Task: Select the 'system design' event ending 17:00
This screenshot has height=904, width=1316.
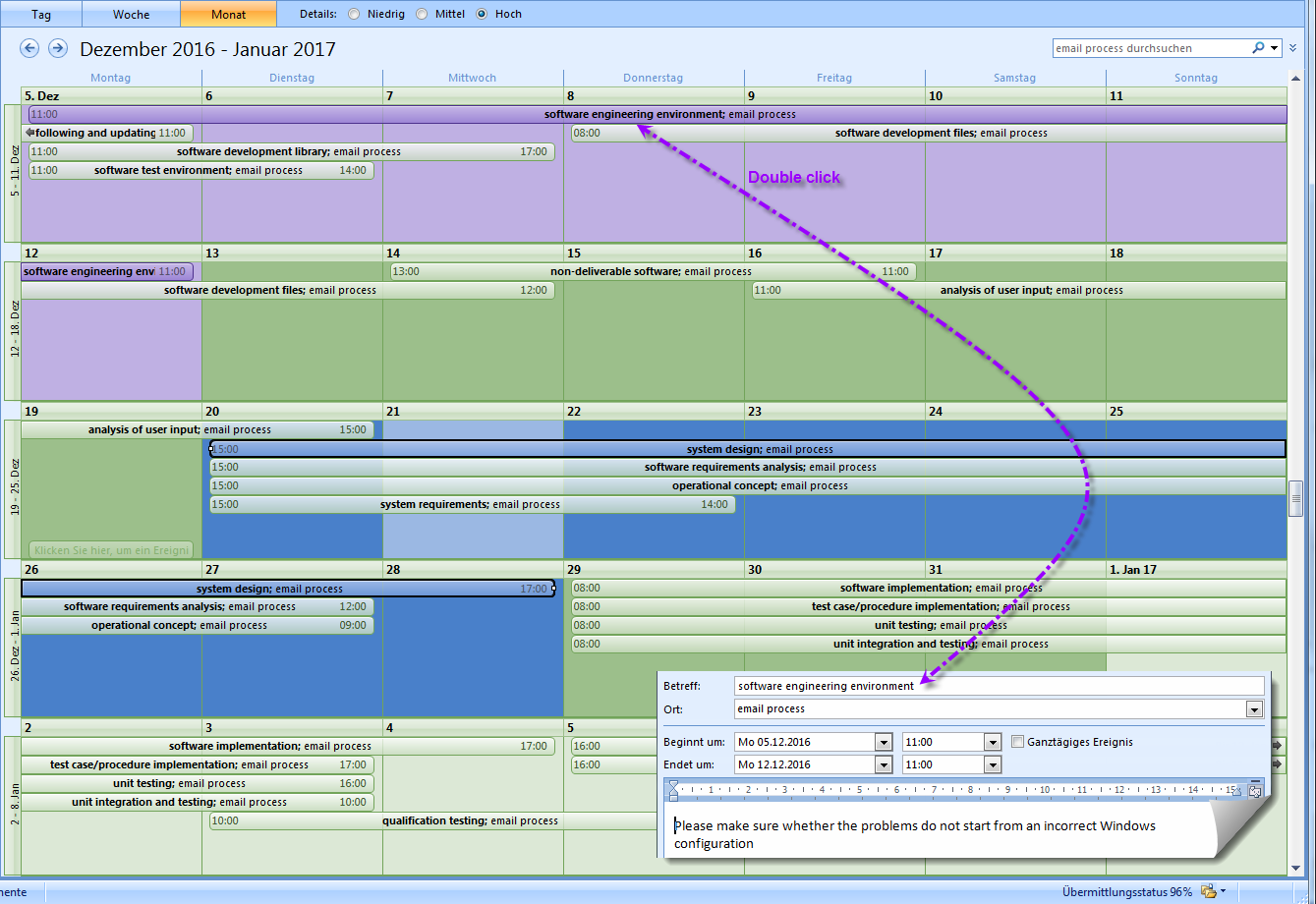Action: pyautogui.click(x=288, y=589)
